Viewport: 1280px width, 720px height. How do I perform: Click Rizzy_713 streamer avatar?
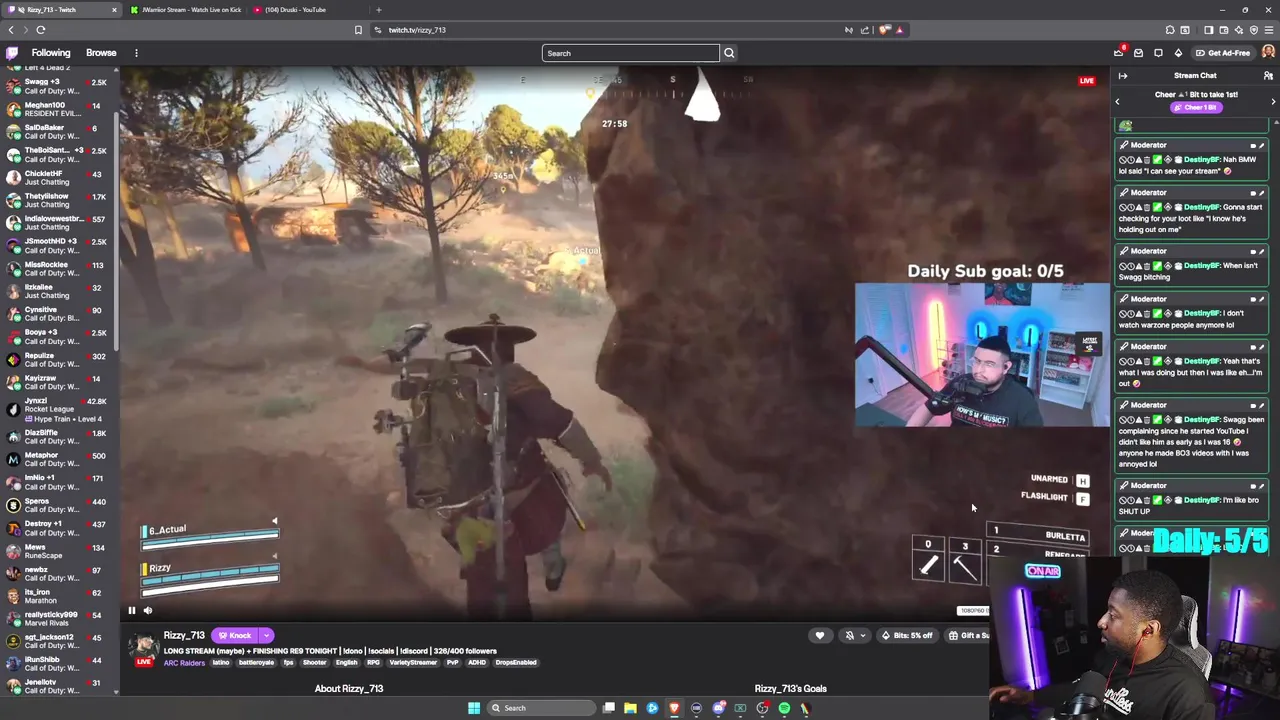(x=144, y=645)
